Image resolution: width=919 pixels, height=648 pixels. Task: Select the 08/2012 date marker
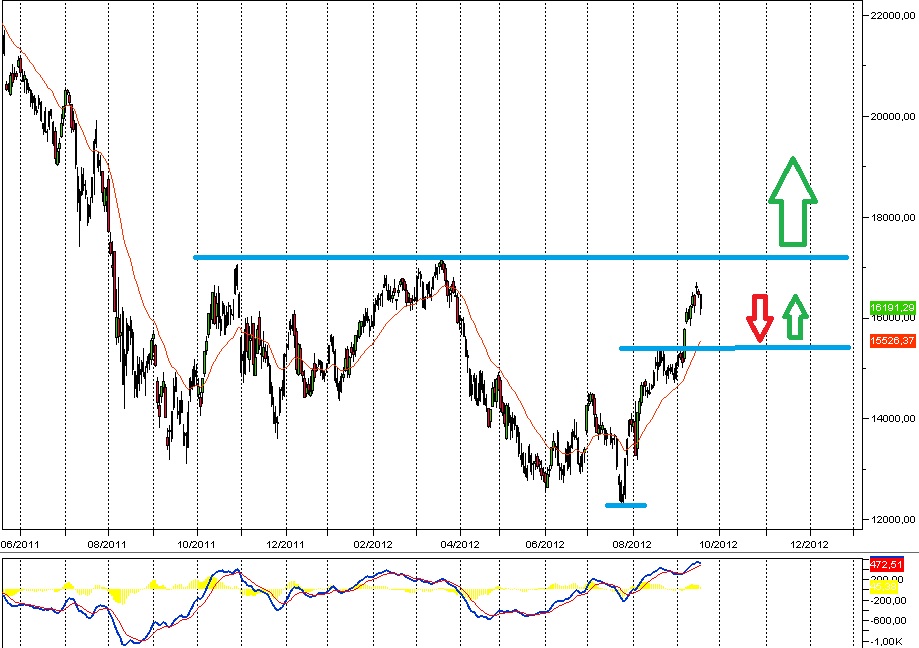pyautogui.click(x=632, y=544)
